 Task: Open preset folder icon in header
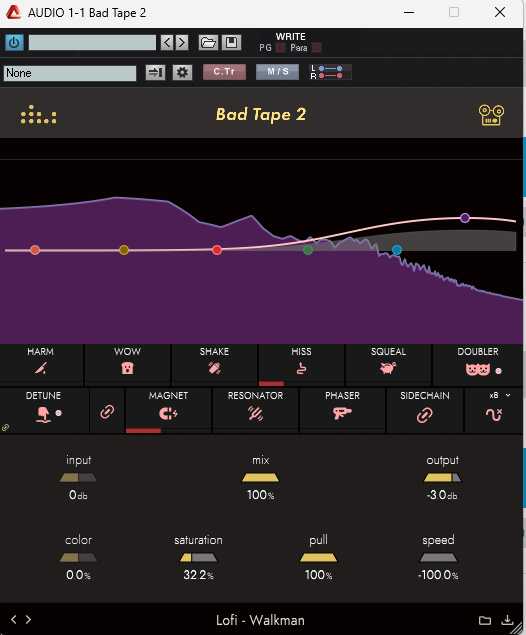(208, 43)
